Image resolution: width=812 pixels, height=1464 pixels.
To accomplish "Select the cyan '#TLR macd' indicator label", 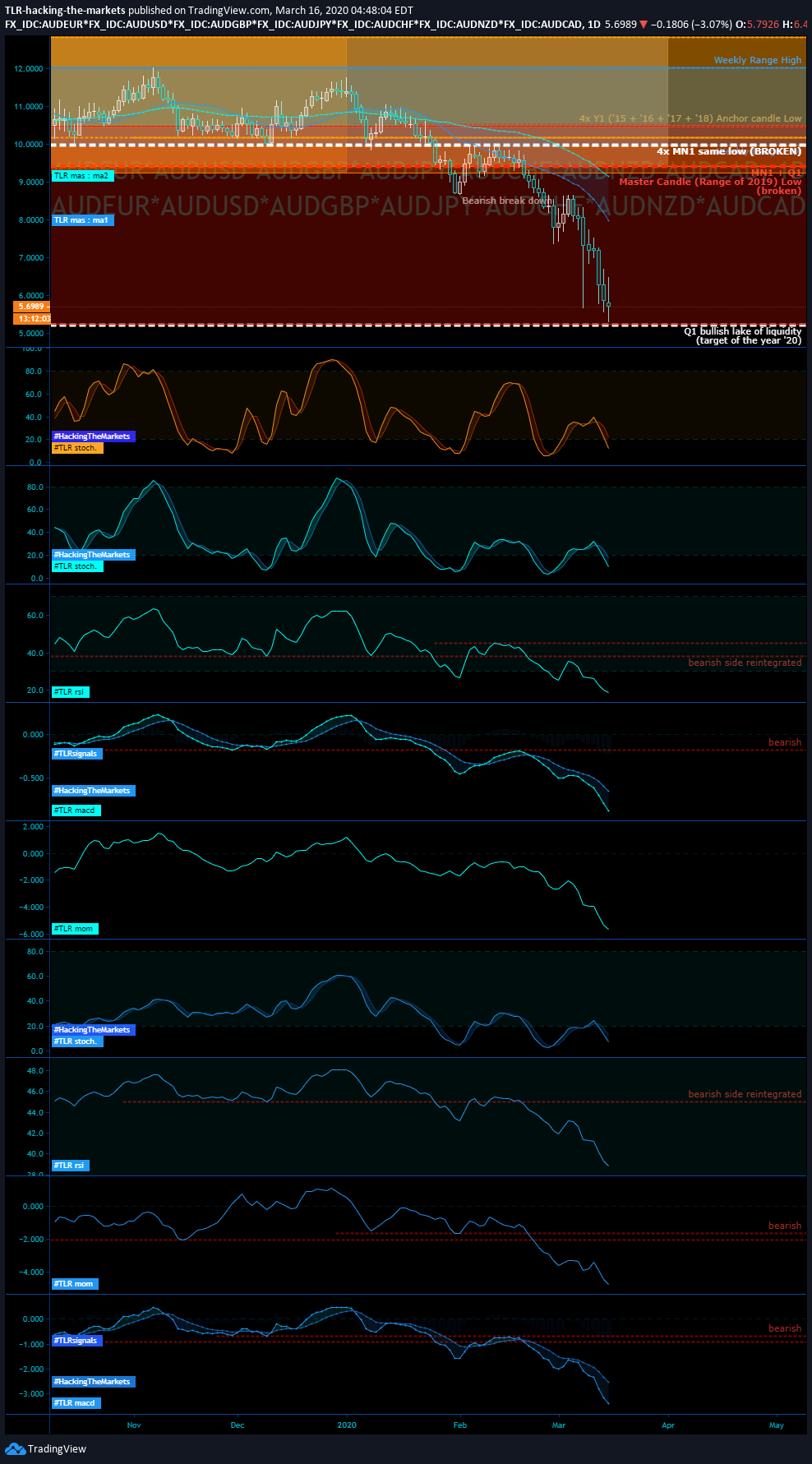I will point(76,811).
